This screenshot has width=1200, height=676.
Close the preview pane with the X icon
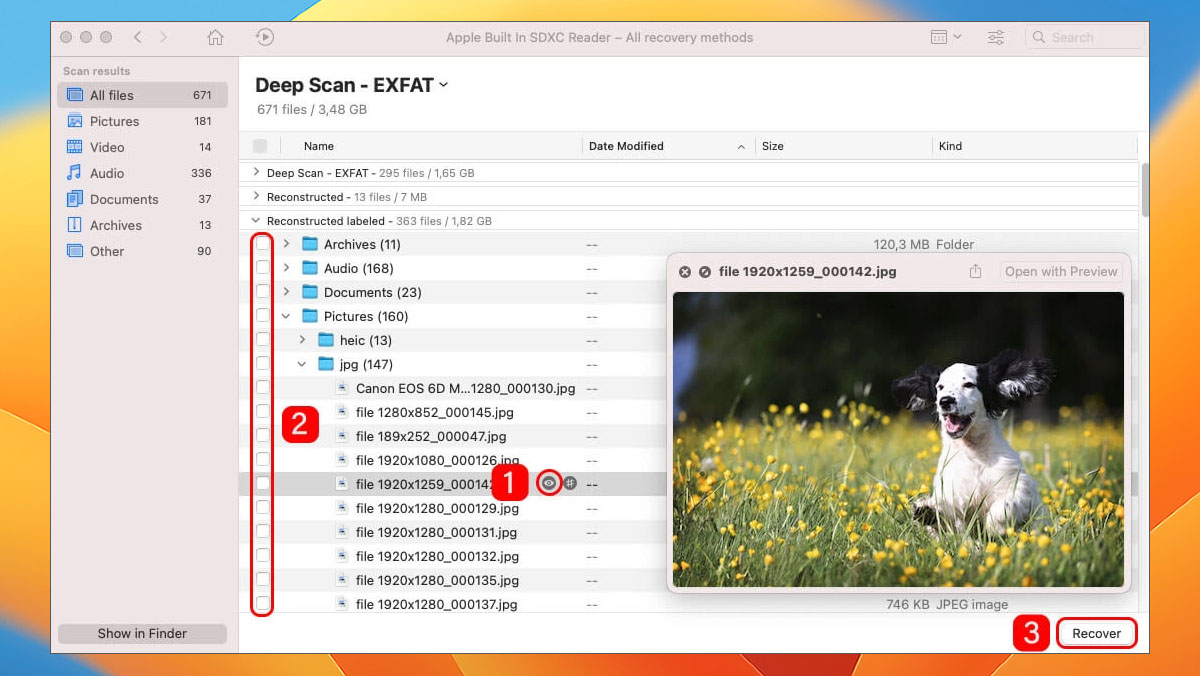point(685,271)
